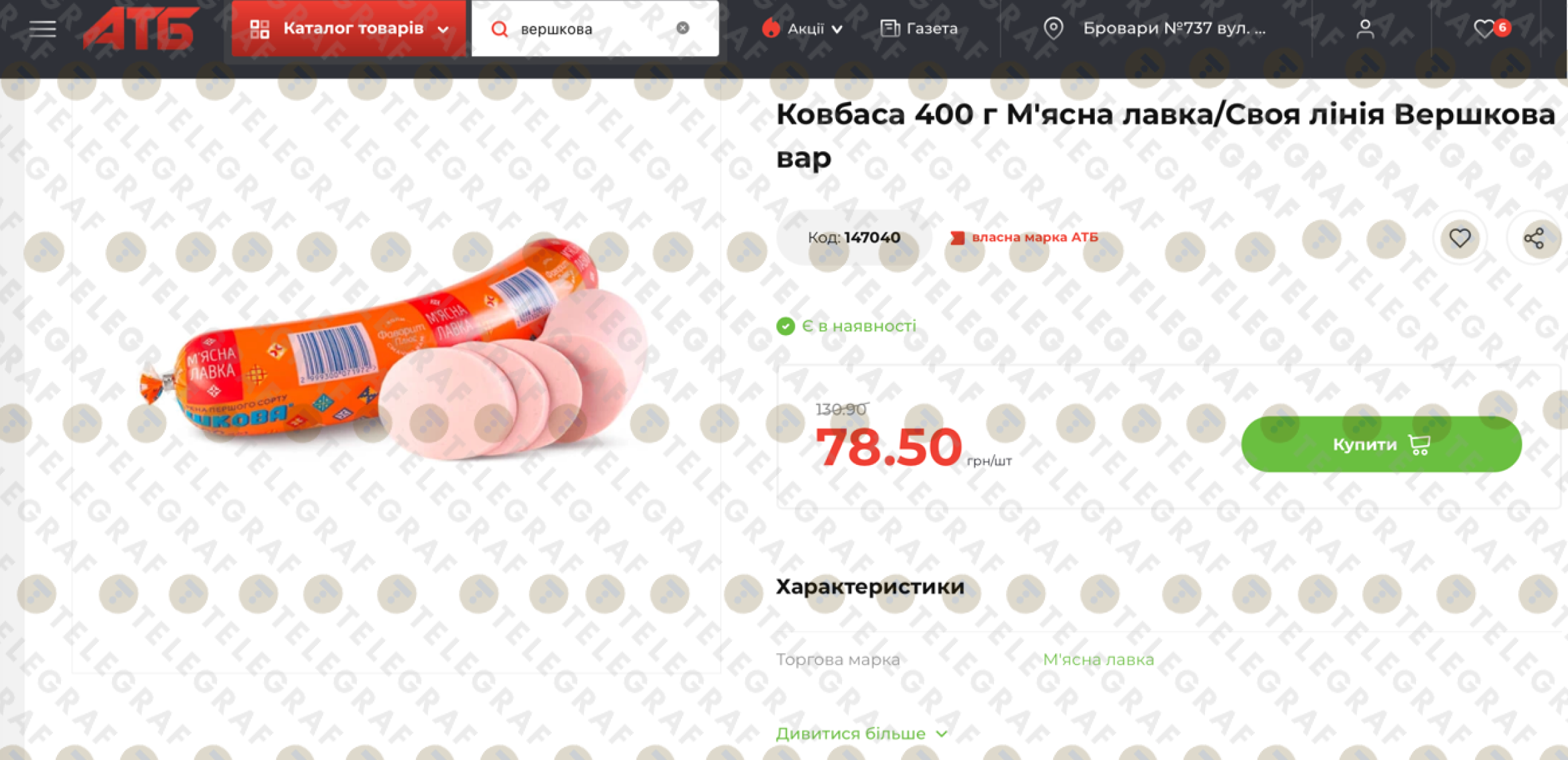Click the location pin icon
Image resolution: width=1568 pixels, height=760 pixels.
coord(1054,28)
